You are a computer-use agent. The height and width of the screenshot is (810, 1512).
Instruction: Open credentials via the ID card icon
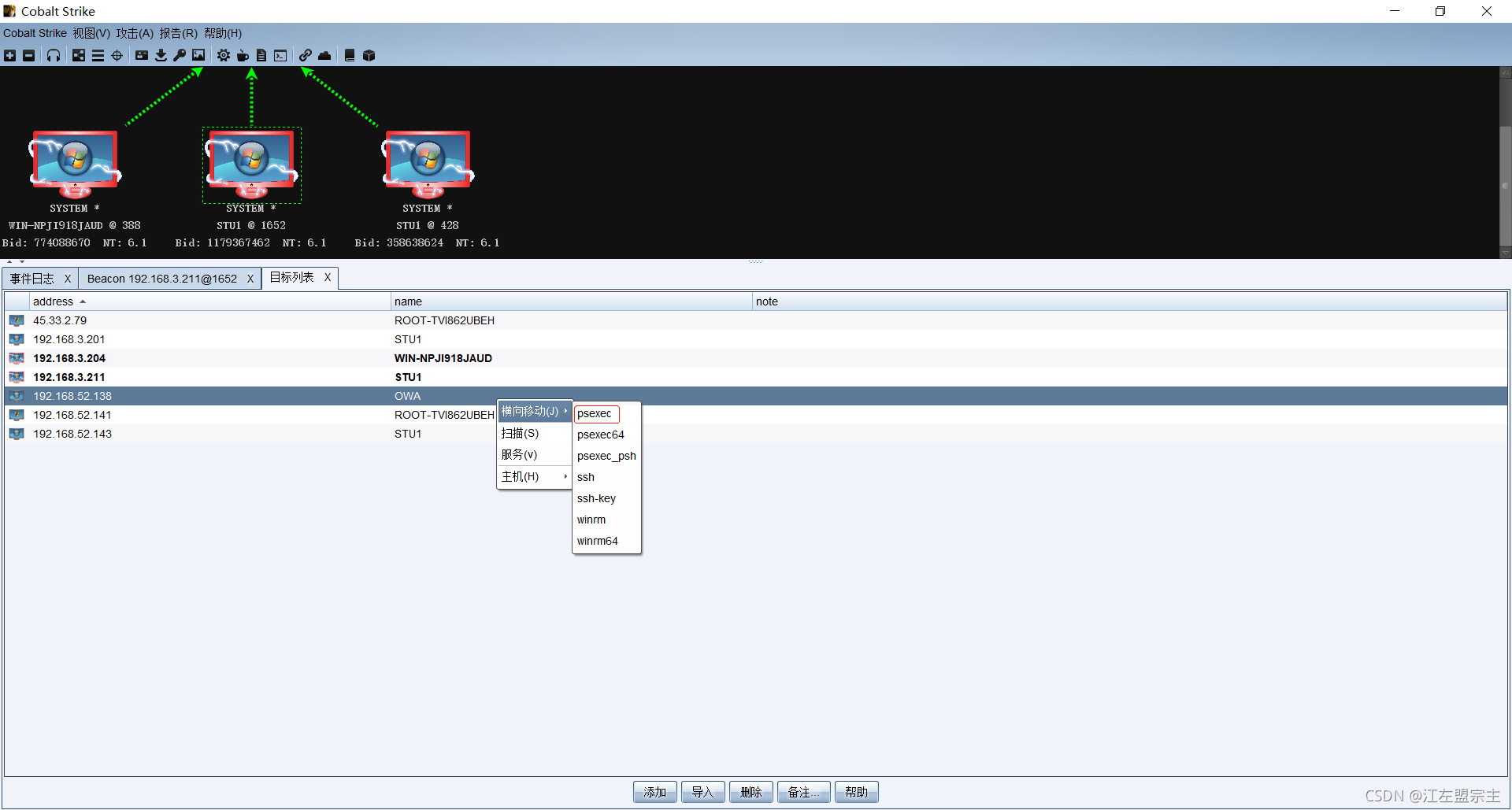(142, 55)
